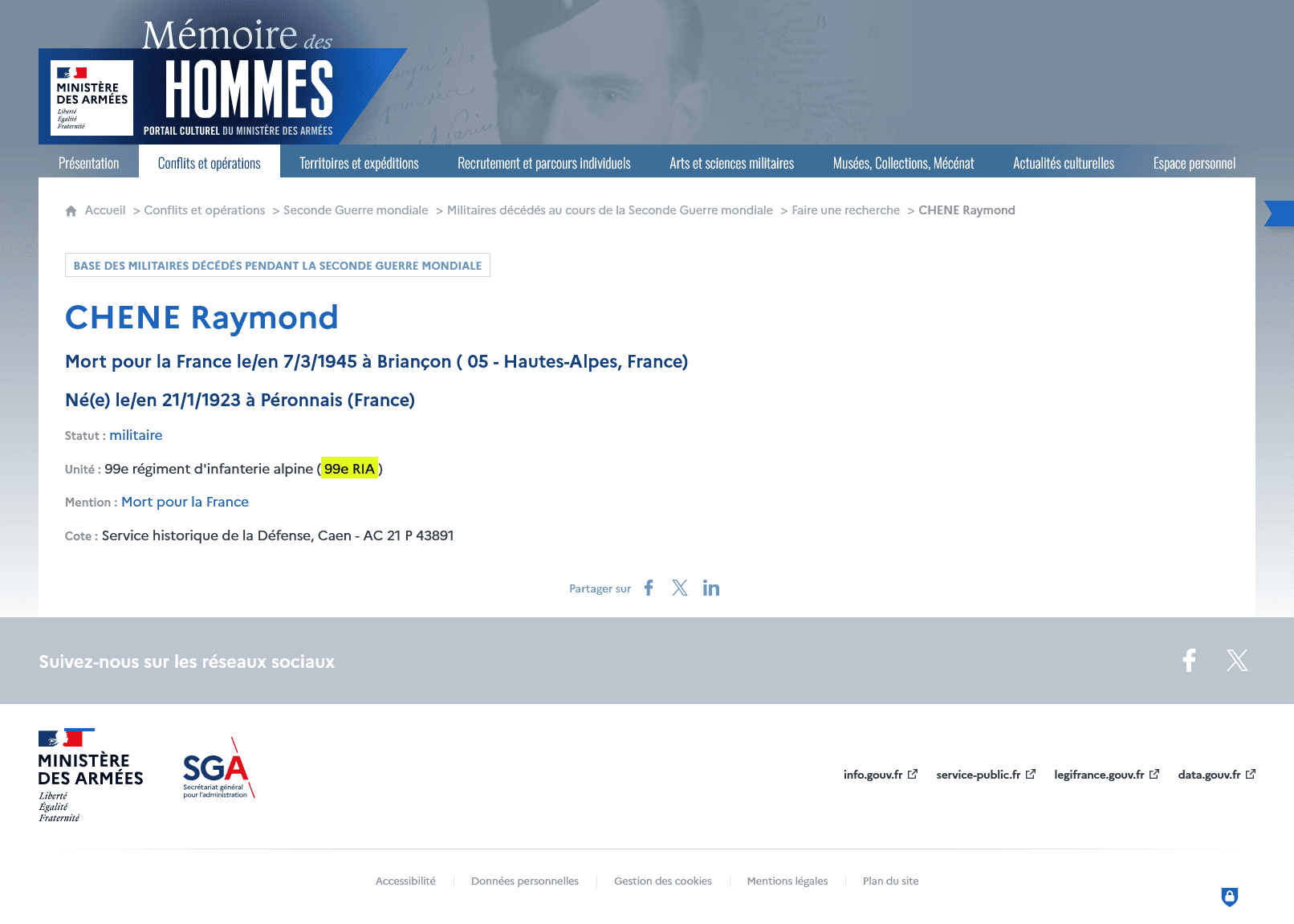Go to Espace personnel
This screenshot has width=1294, height=924.
pos(1194,163)
